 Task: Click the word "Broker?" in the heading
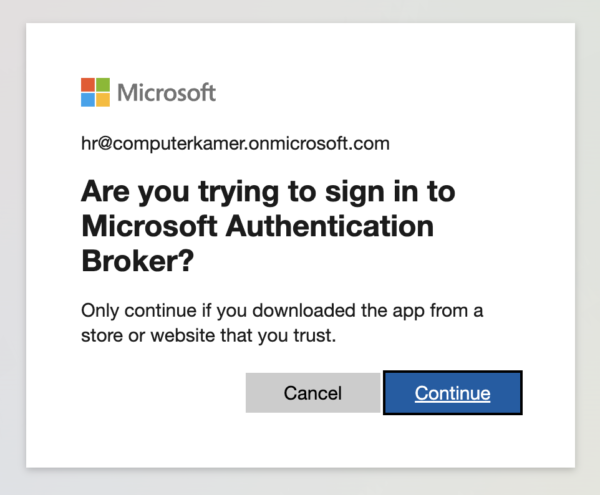click(x=137, y=261)
